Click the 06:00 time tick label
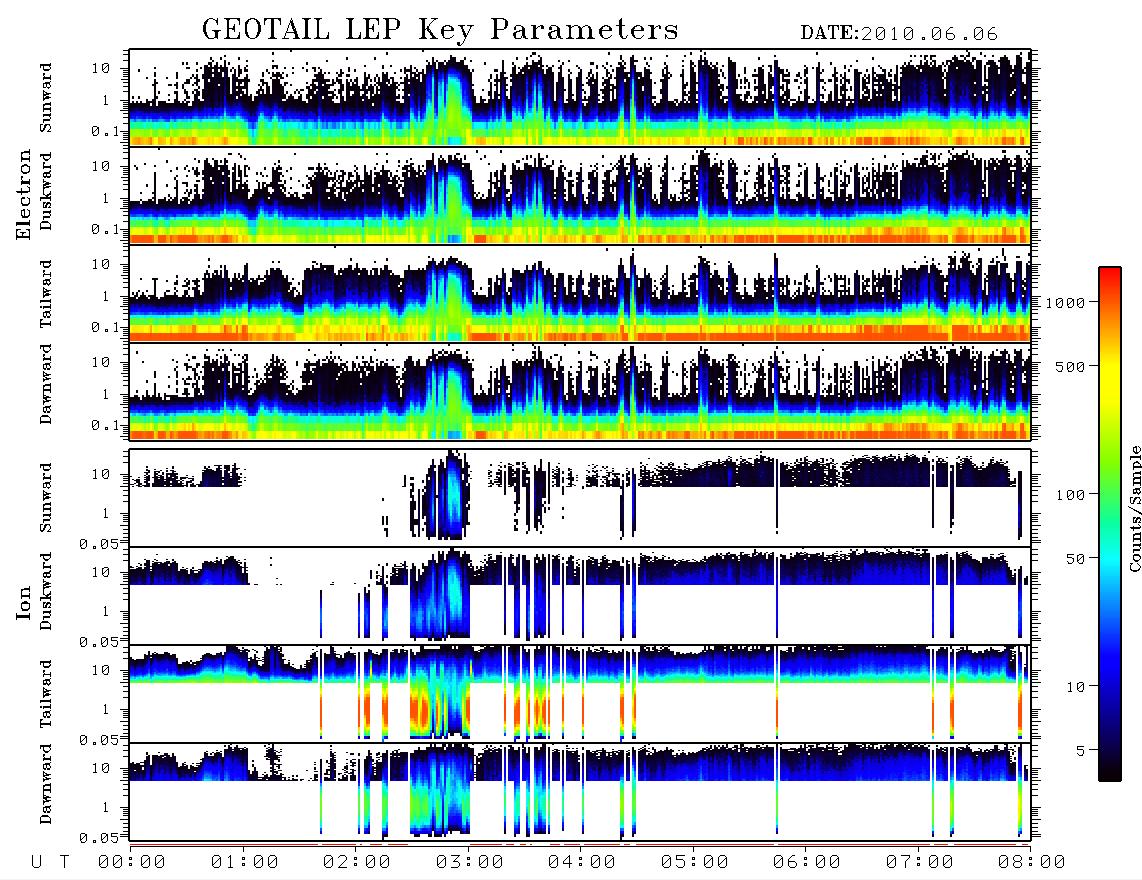The height and width of the screenshot is (880, 1142). [x=807, y=863]
